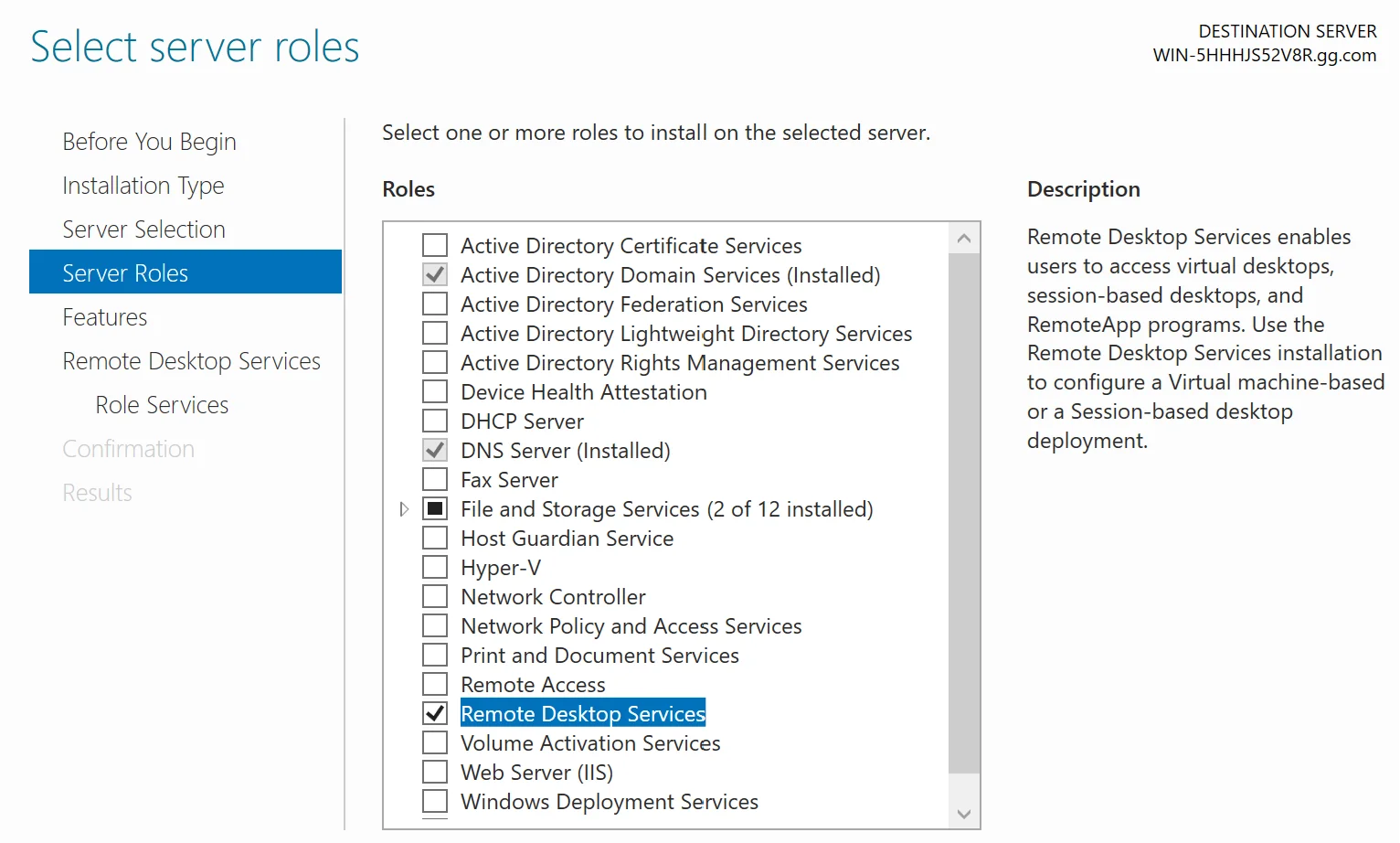Check the Active Directory Certificate Services checkbox

(435, 246)
